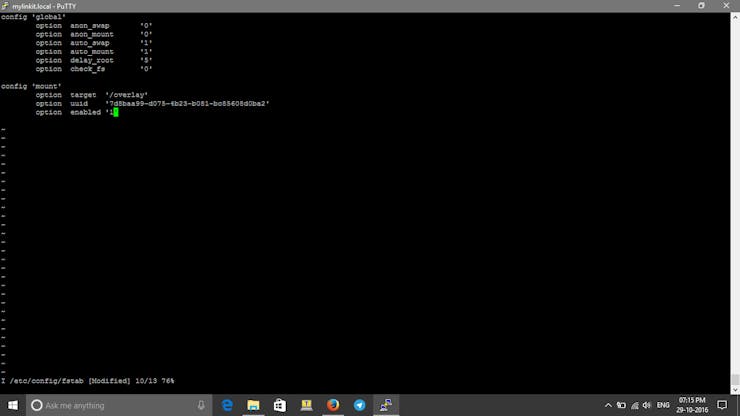
Task: Open Microsoft Edge from the taskbar
Action: point(227,405)
